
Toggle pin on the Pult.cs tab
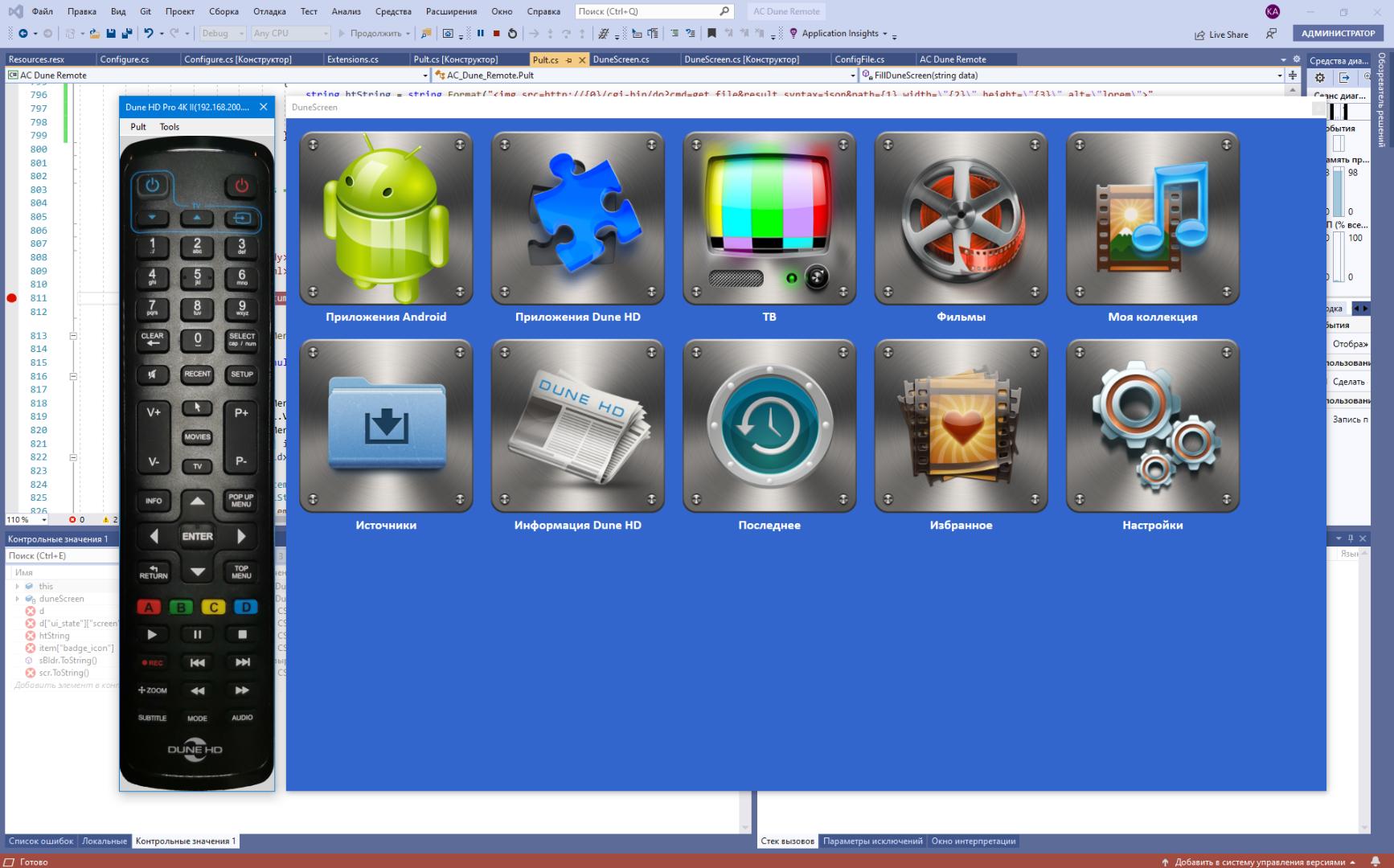[569, 60]
